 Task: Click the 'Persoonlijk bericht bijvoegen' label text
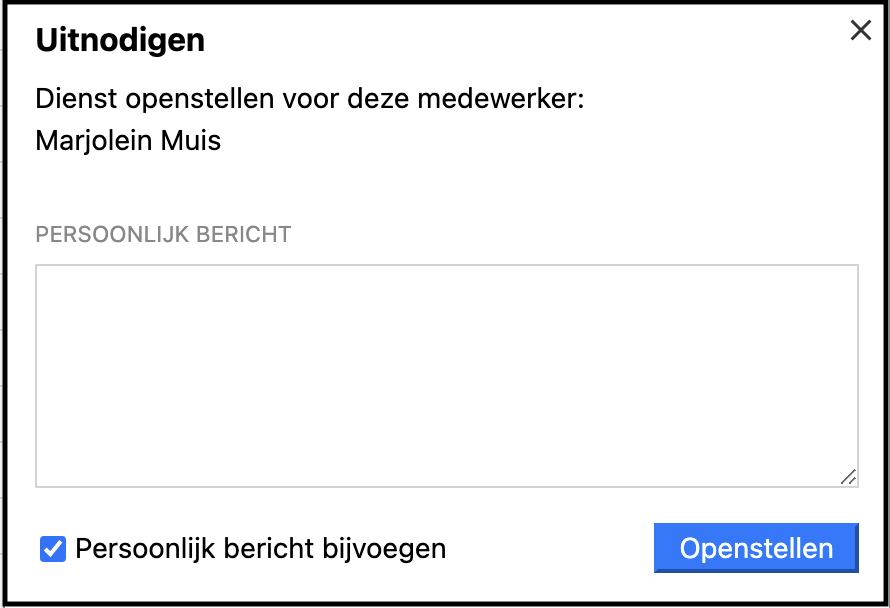click(260, 549)
